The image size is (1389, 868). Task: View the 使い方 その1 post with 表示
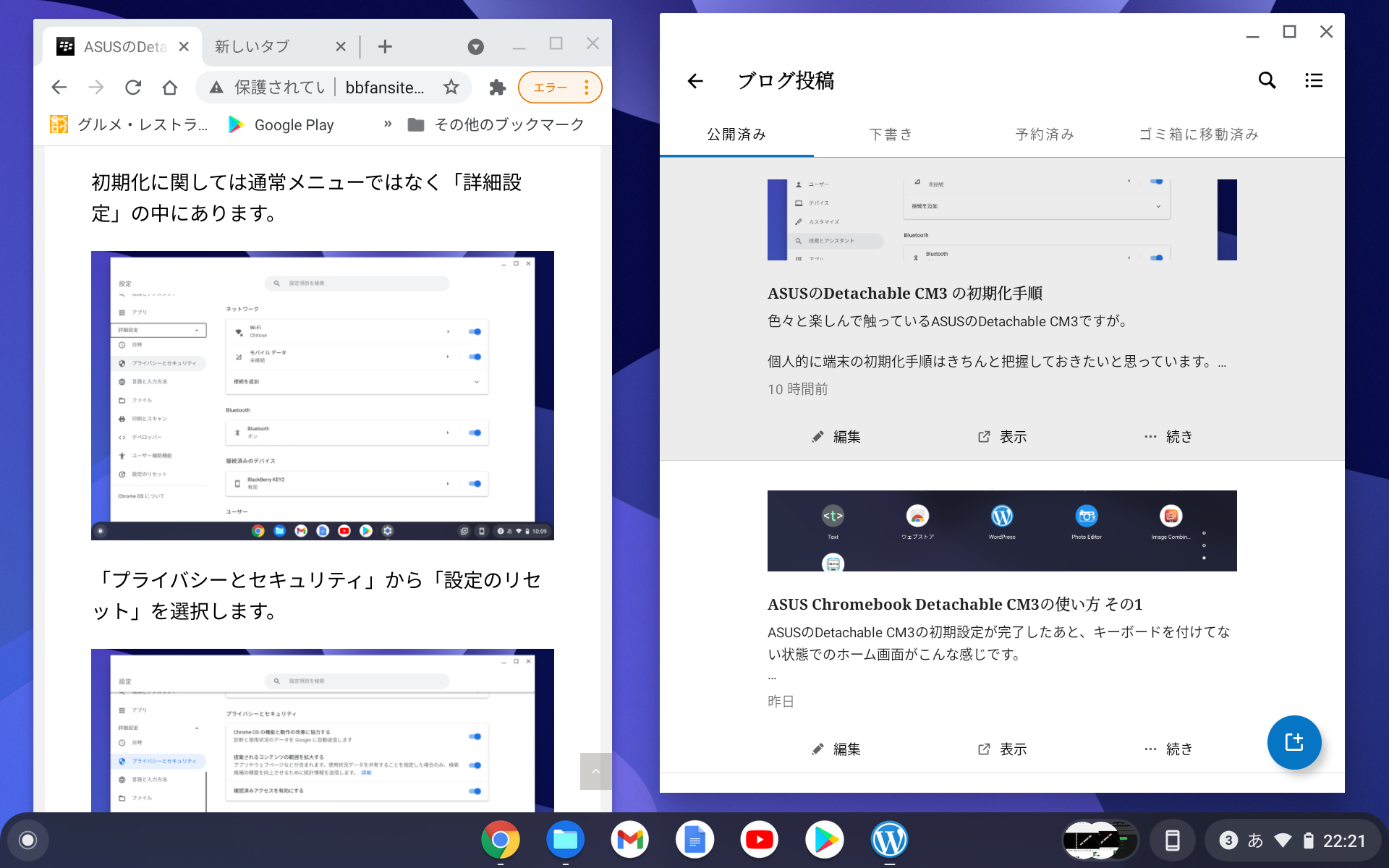[x=1002, y=749]
